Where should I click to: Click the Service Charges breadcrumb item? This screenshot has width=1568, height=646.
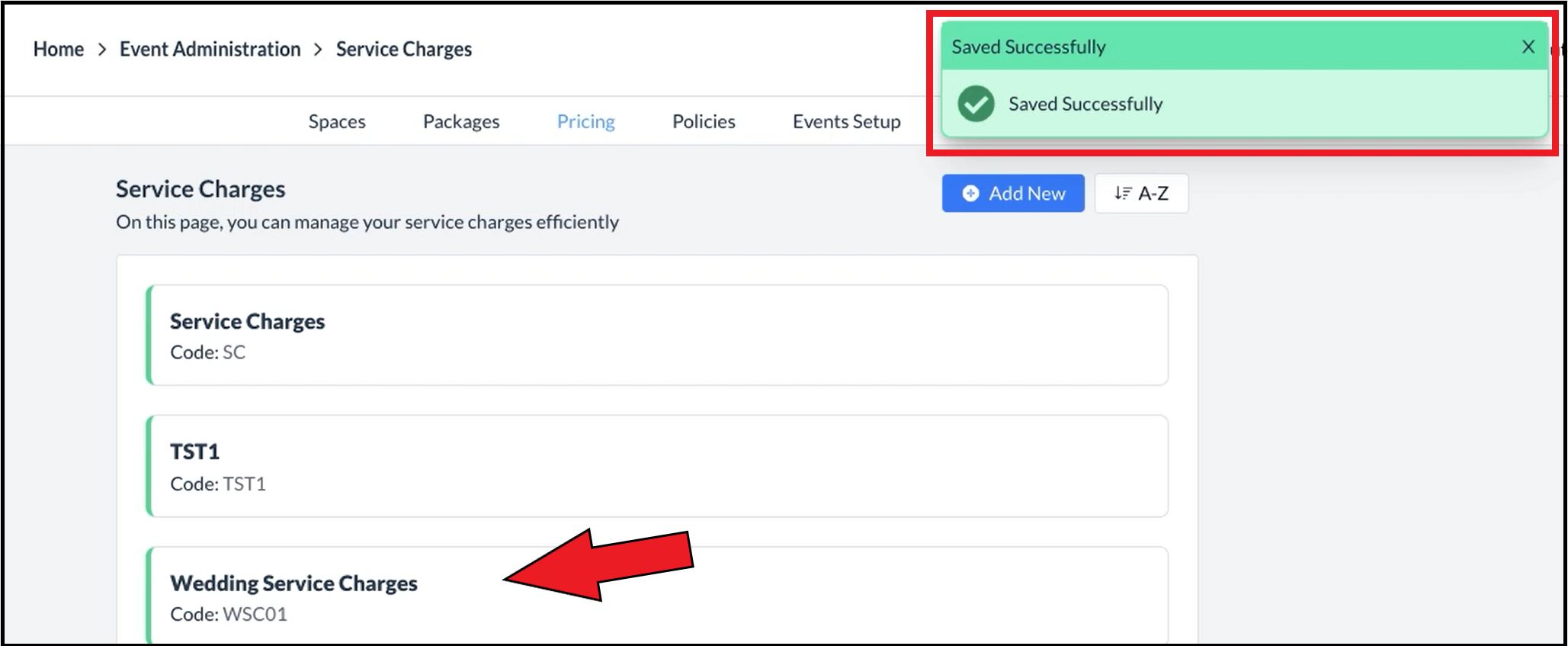click(x=404, y=50)
